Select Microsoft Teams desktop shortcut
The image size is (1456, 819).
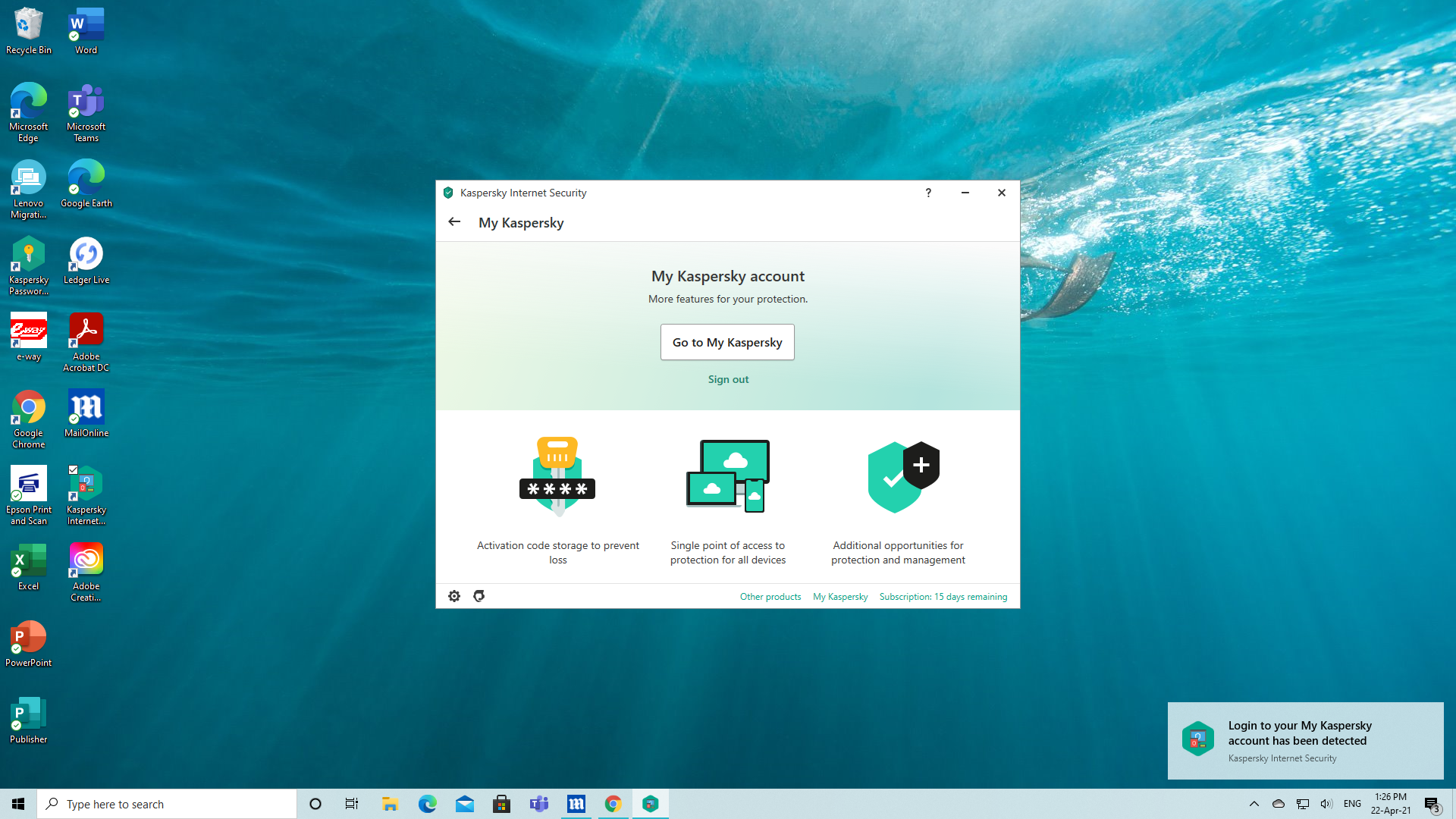pyautogui.click(x=86, y=113)
